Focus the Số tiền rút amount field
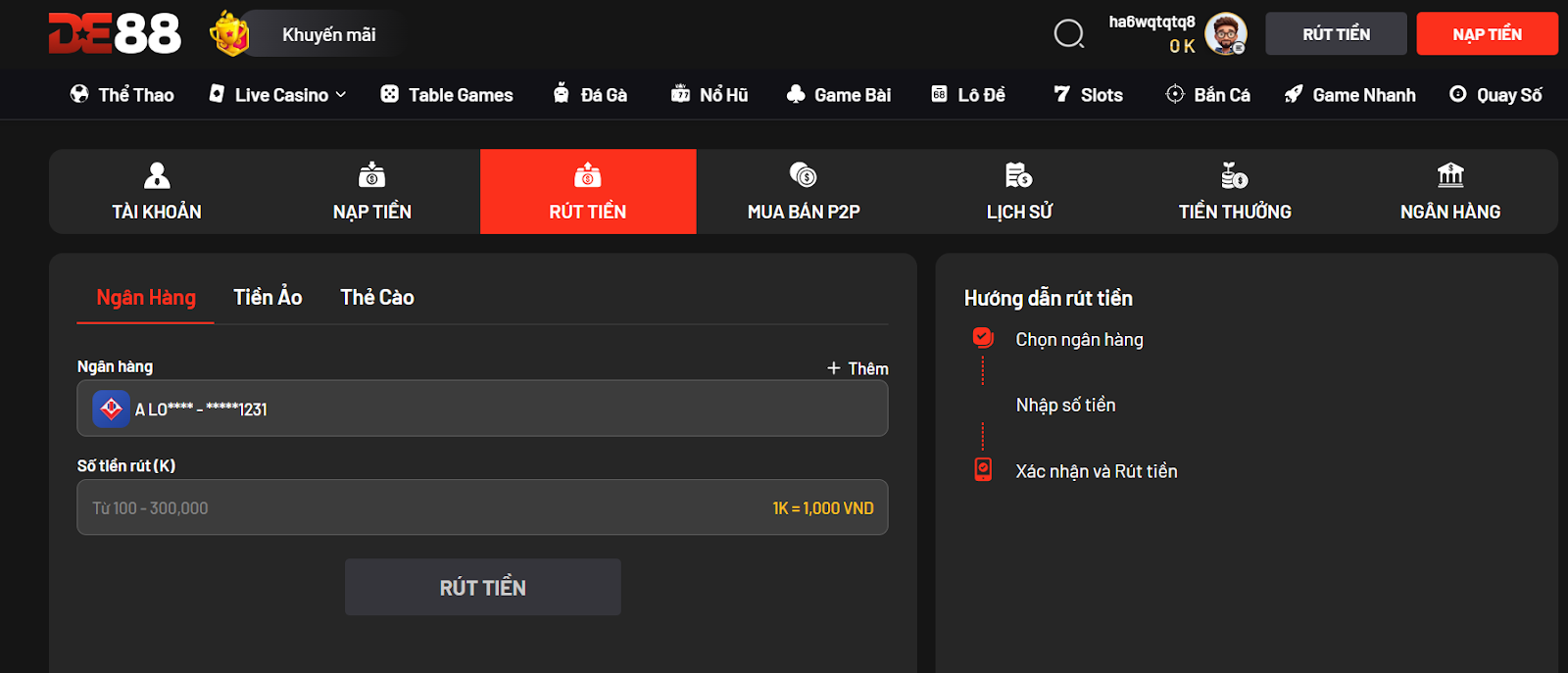Viewport: 1568px width, 673px height. pyautogui.click(x=421, y=507)
